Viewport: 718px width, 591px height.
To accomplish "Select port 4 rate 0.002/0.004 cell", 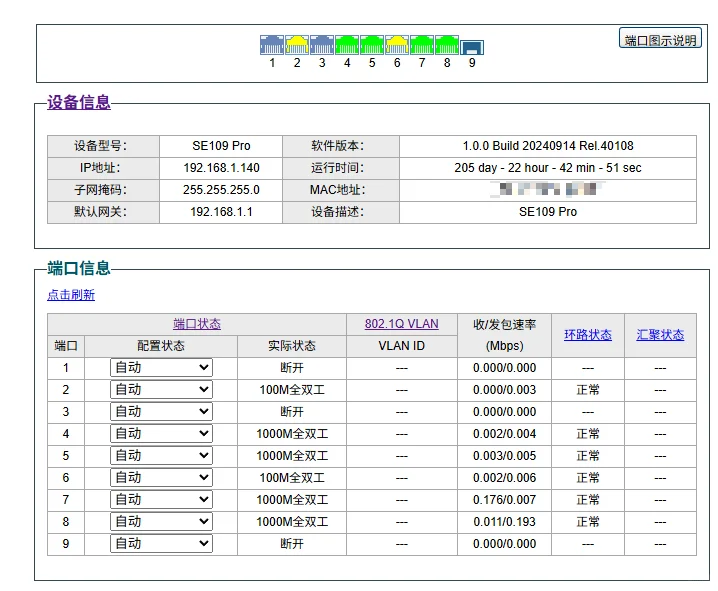I will coord(504,434).
